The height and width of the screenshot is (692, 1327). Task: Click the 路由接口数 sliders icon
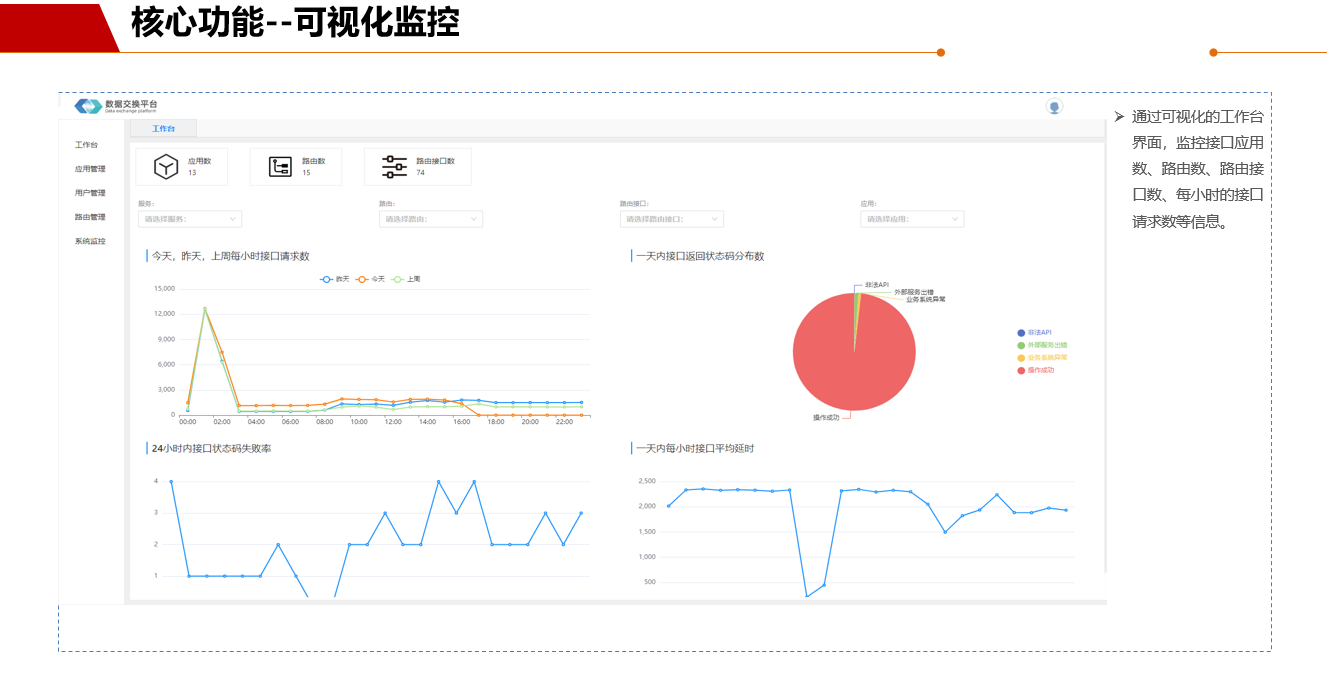click(x=395, y=167)
